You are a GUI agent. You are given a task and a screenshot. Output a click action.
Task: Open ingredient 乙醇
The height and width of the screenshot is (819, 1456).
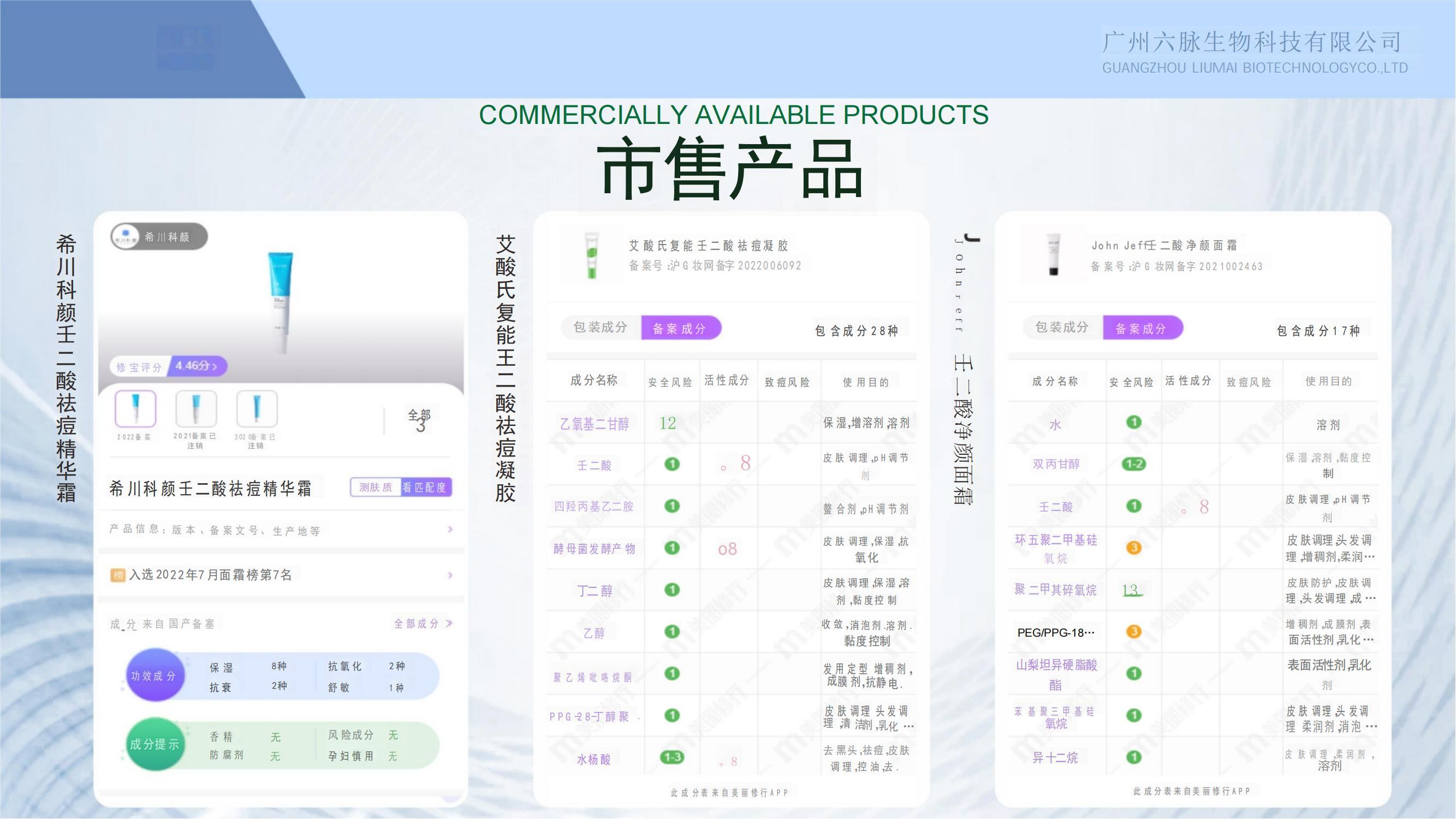tap(595, 633)
